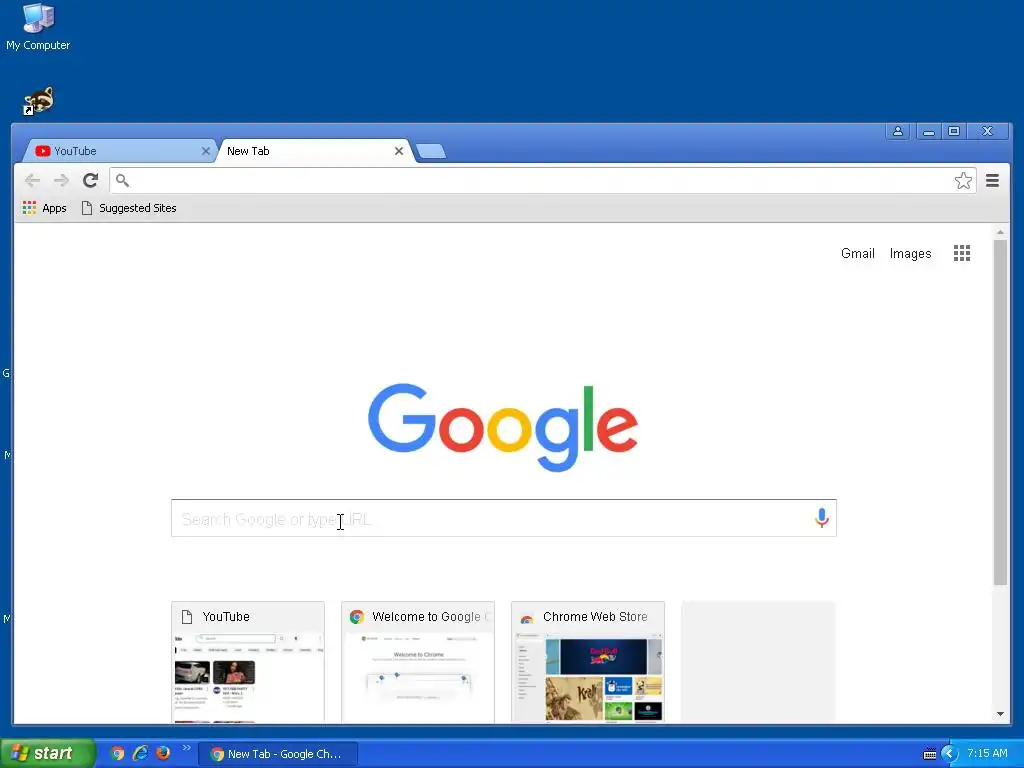Open the Apps shortcut in bookmarks bar

point(44,208)
